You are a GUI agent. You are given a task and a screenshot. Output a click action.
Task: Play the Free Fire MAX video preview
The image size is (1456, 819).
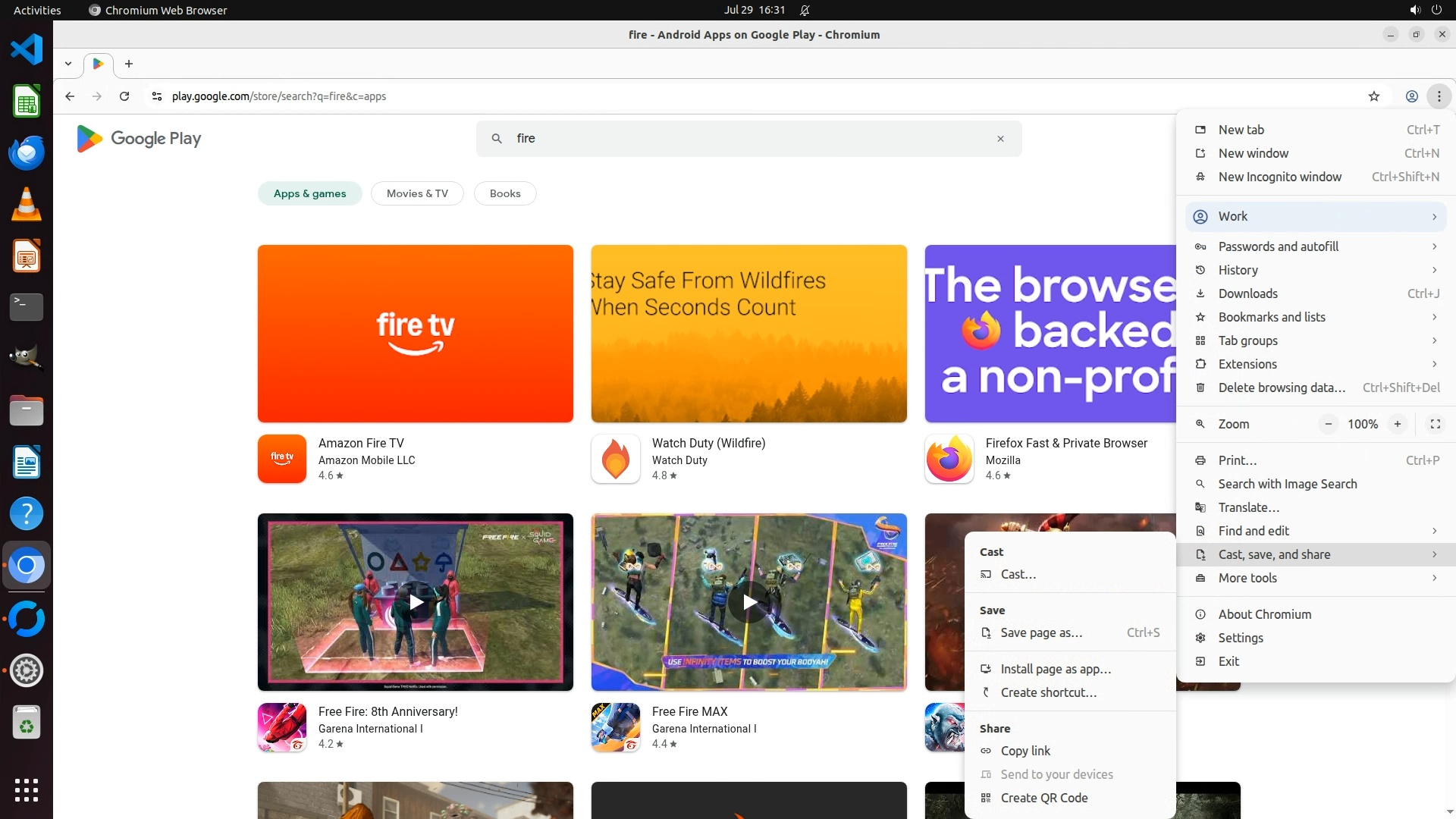(749, 602)
